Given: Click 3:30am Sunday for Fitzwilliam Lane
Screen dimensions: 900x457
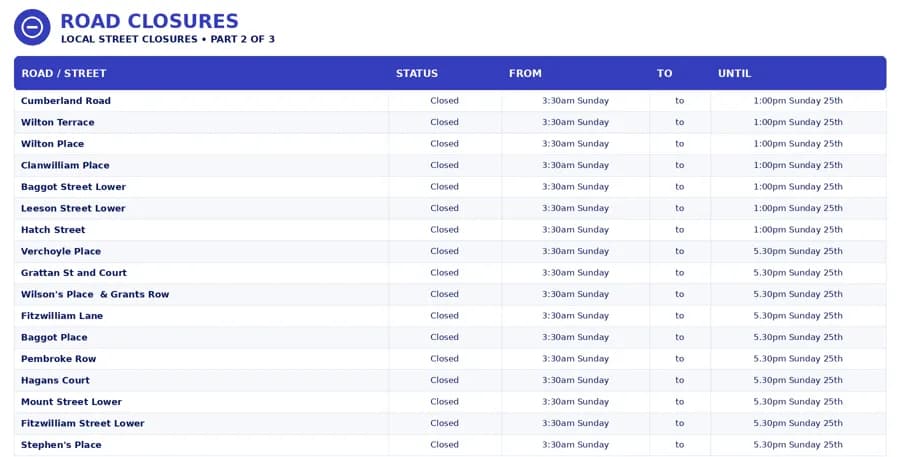Looking at the screenshot, I should pyautogui.click(x=575, y=316).
